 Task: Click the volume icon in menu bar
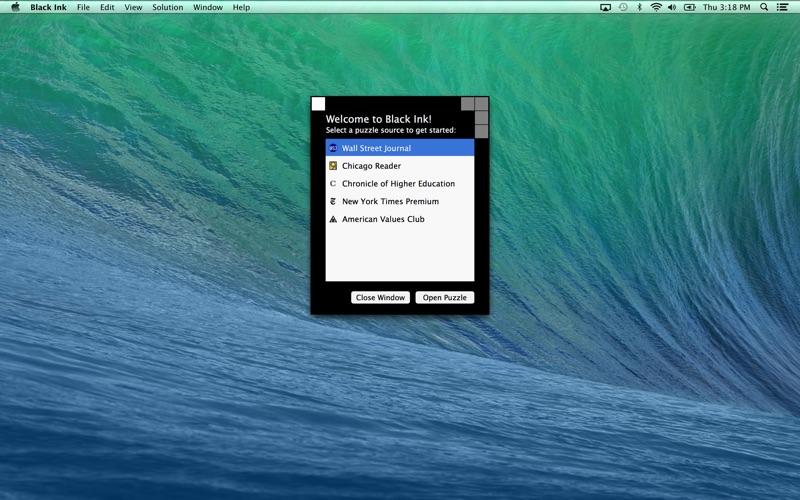[x=672, y=7]
